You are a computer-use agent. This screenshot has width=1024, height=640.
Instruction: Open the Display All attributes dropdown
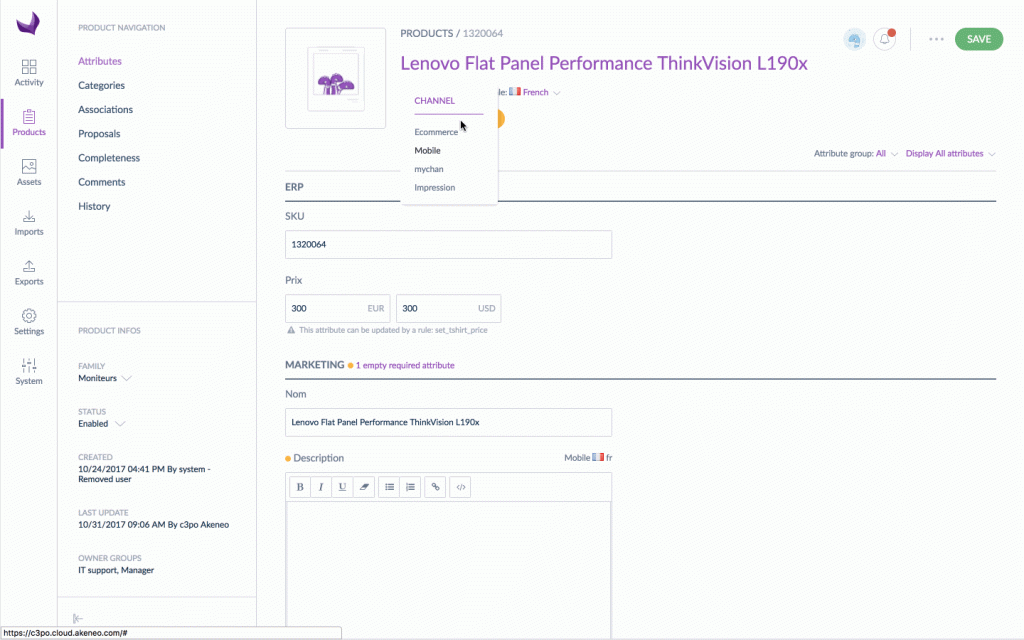point(950,153)
